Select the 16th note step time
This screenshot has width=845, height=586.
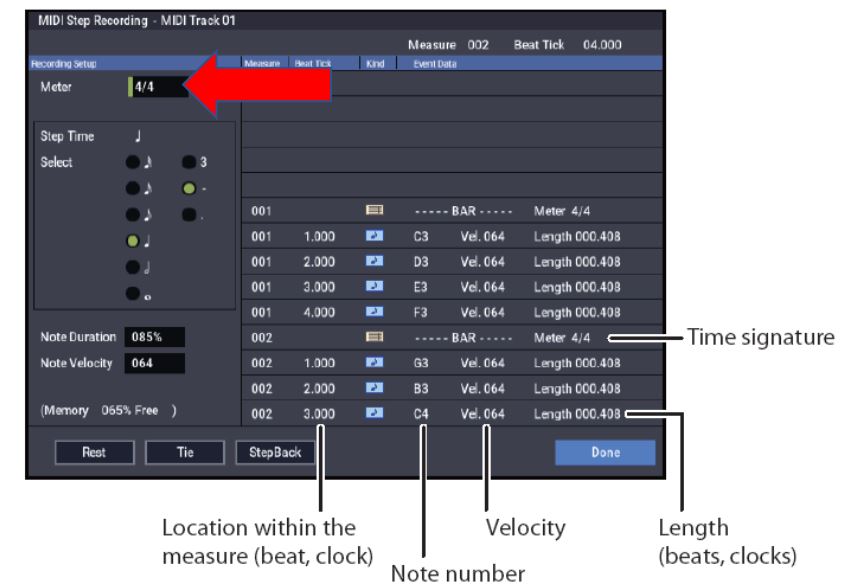tap(133, 188)
